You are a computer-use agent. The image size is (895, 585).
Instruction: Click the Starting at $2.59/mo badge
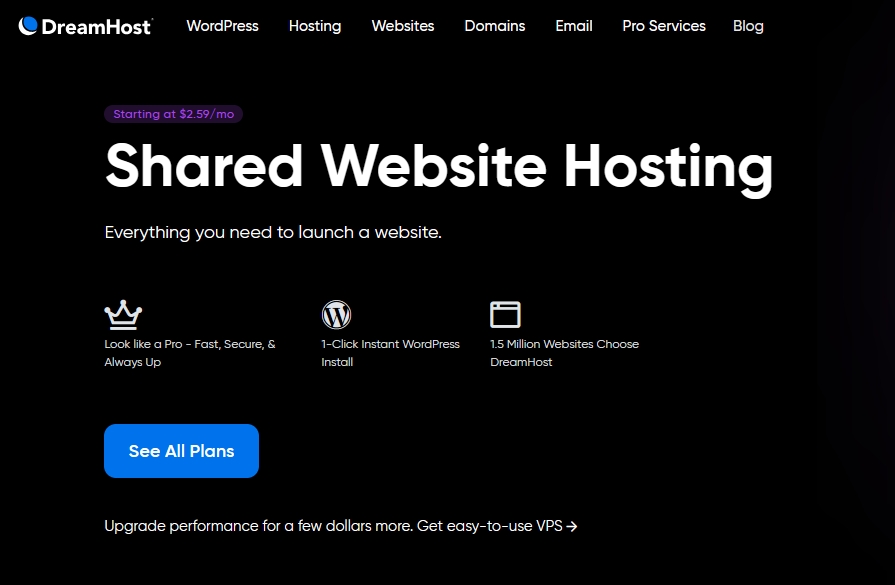point(174,114)
